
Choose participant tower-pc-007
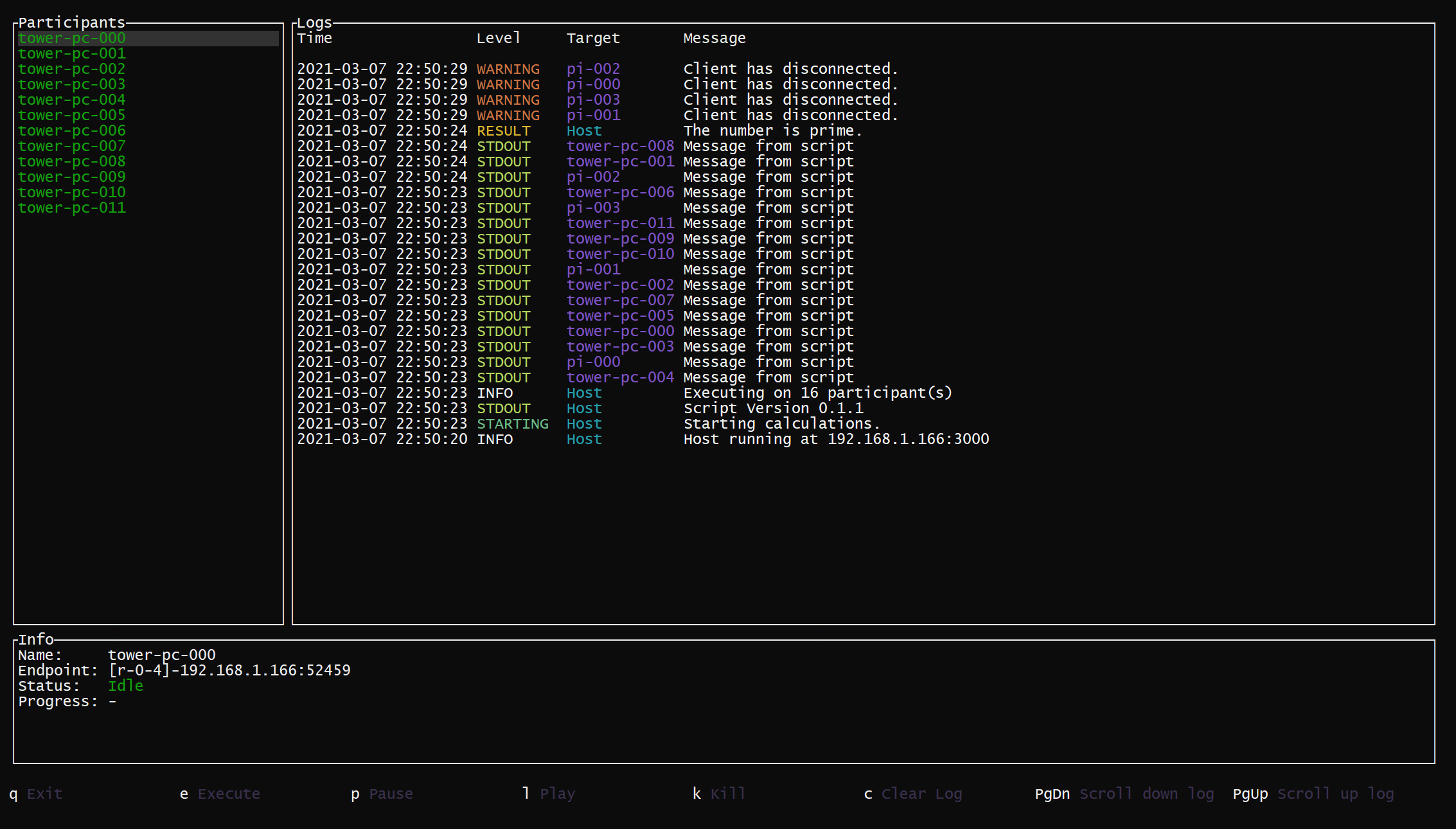[72, 147]
